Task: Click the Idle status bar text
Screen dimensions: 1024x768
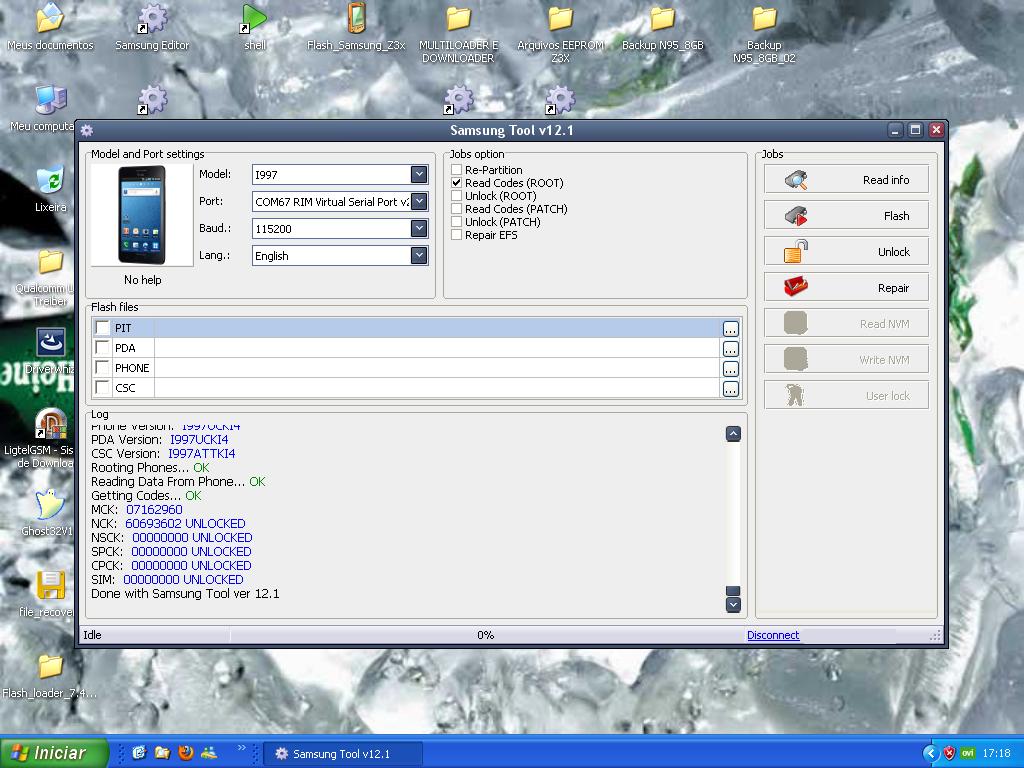Action: click(93, 635)
